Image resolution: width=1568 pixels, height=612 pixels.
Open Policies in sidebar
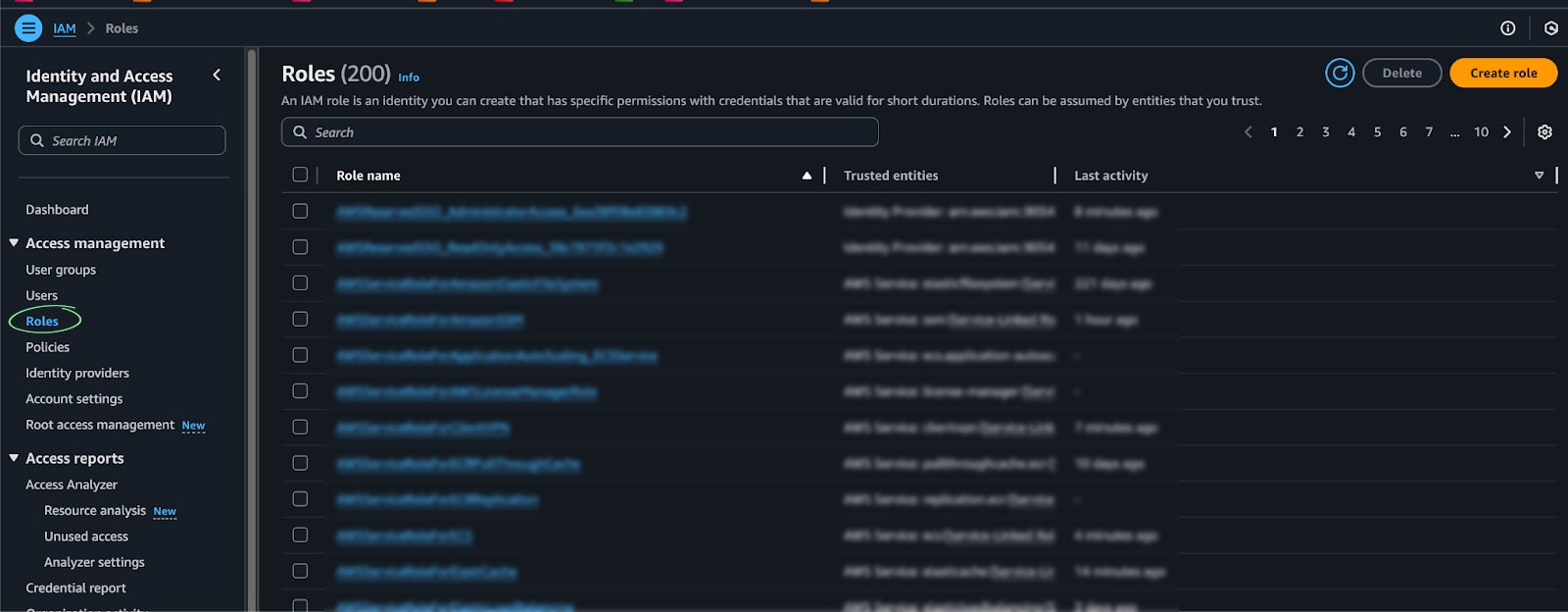[47, 347]
